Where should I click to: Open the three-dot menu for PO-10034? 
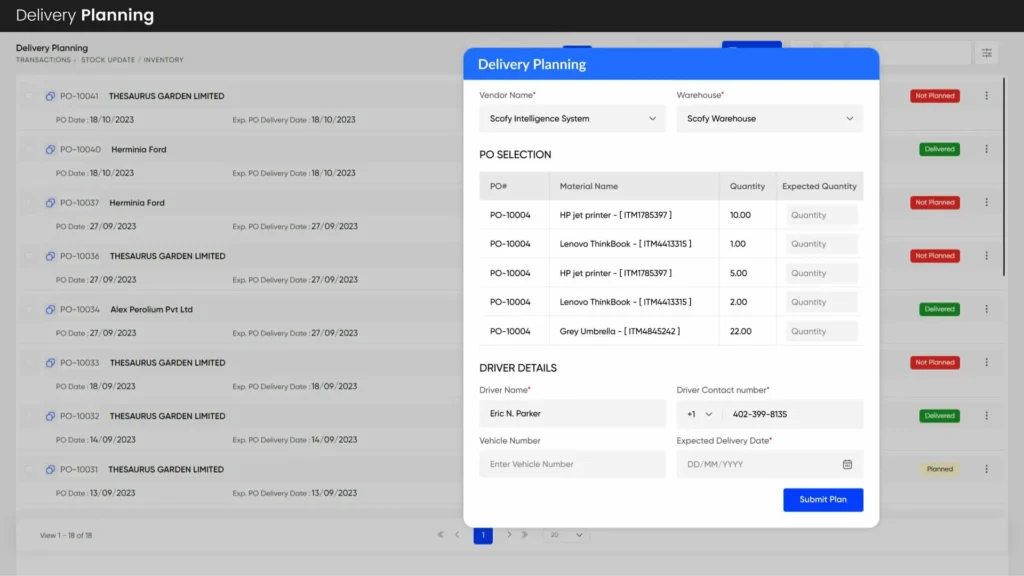[986, 309]
